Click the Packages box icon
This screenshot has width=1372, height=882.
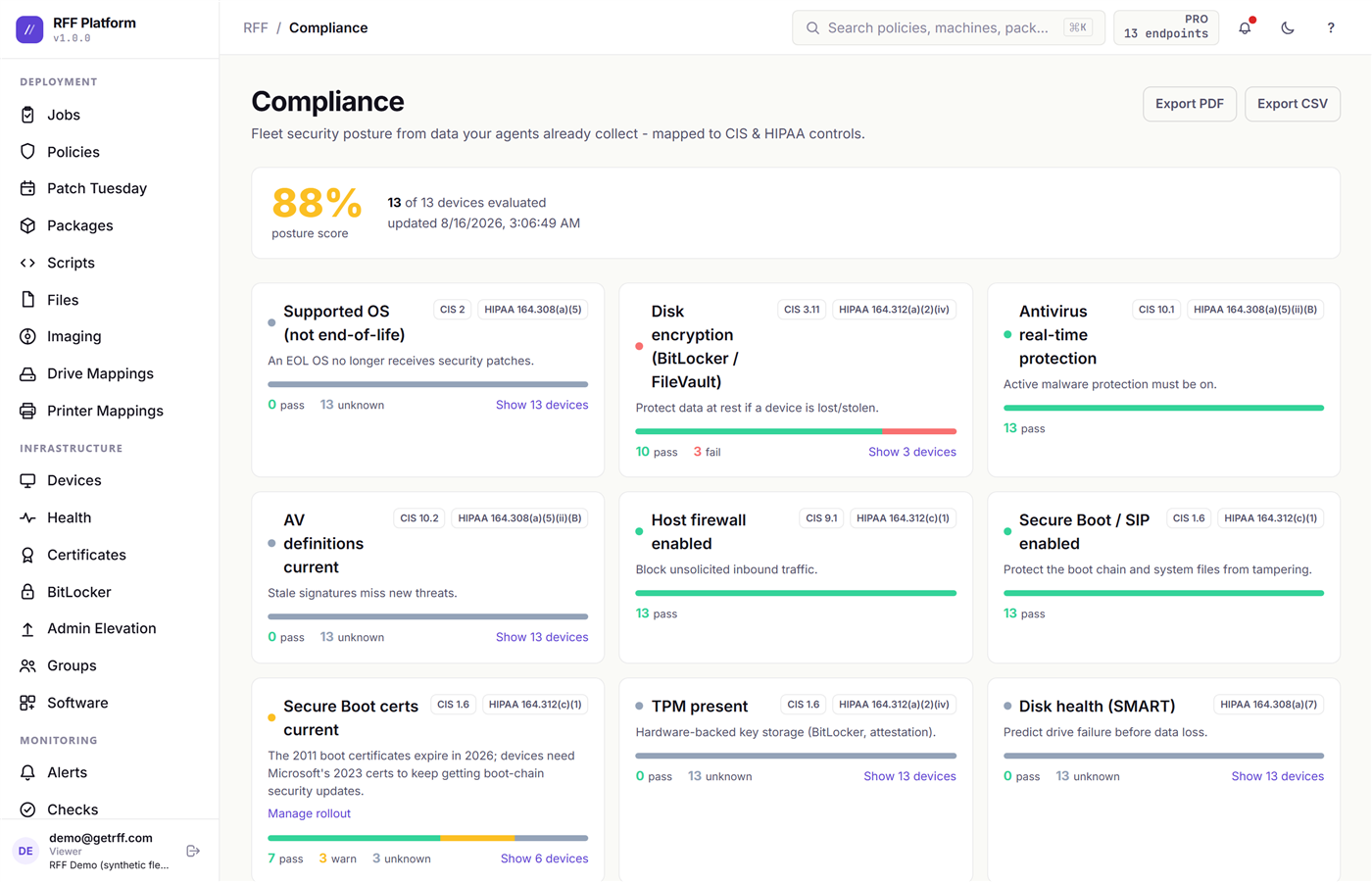click(27, 225)
